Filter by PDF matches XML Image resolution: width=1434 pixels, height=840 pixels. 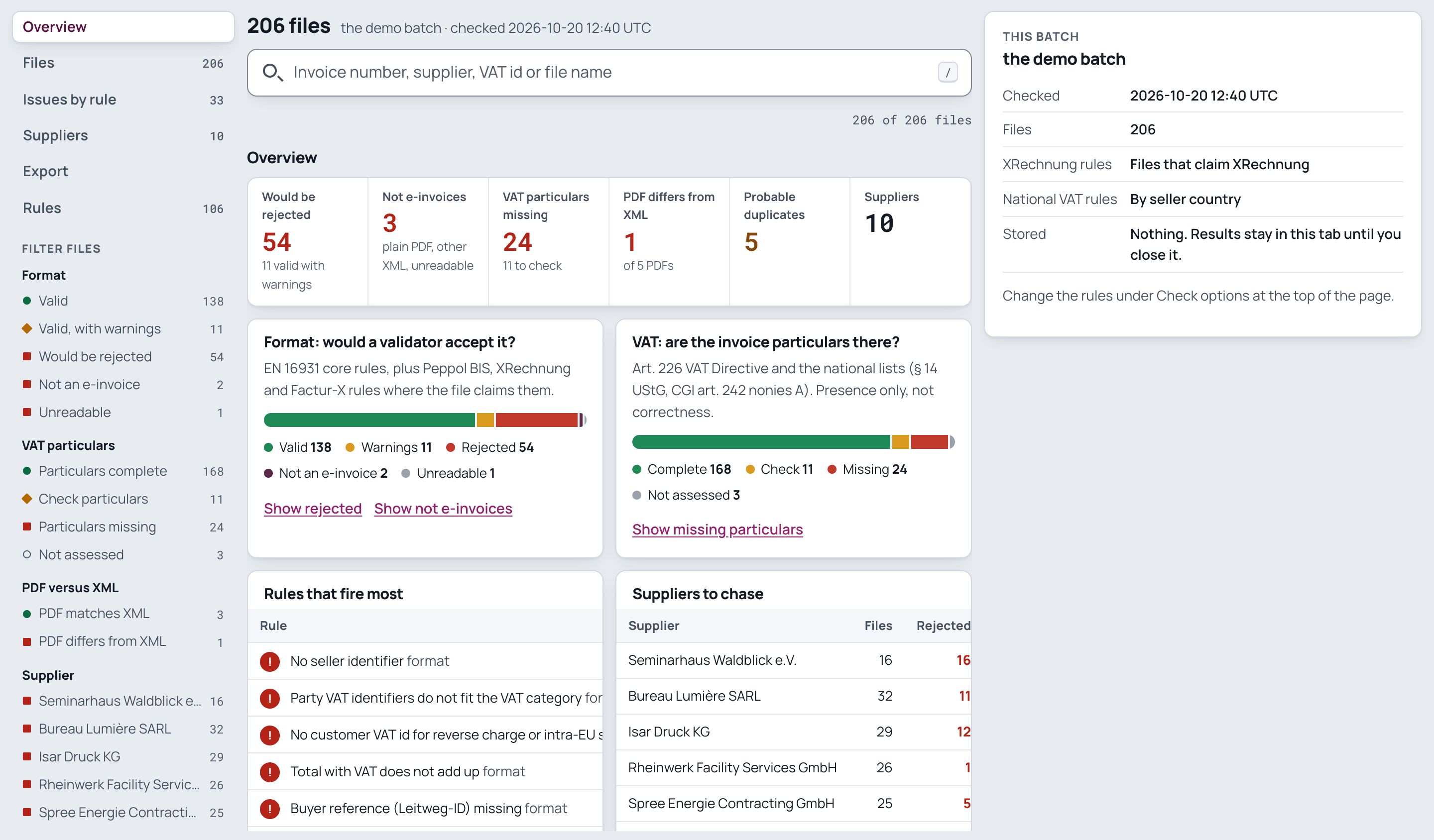tap(123, 613)
